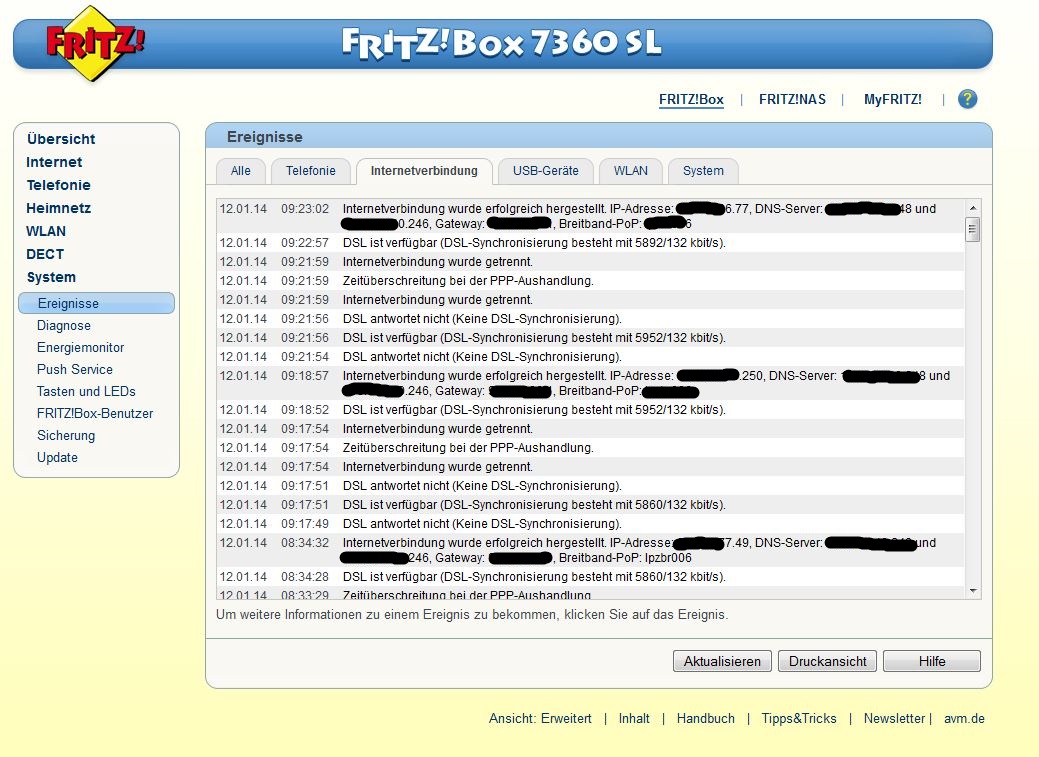Select the 09:21:56 DSL ist verfügbar event
Viewport: 1039px width, 757px height.
coord(591,337)
